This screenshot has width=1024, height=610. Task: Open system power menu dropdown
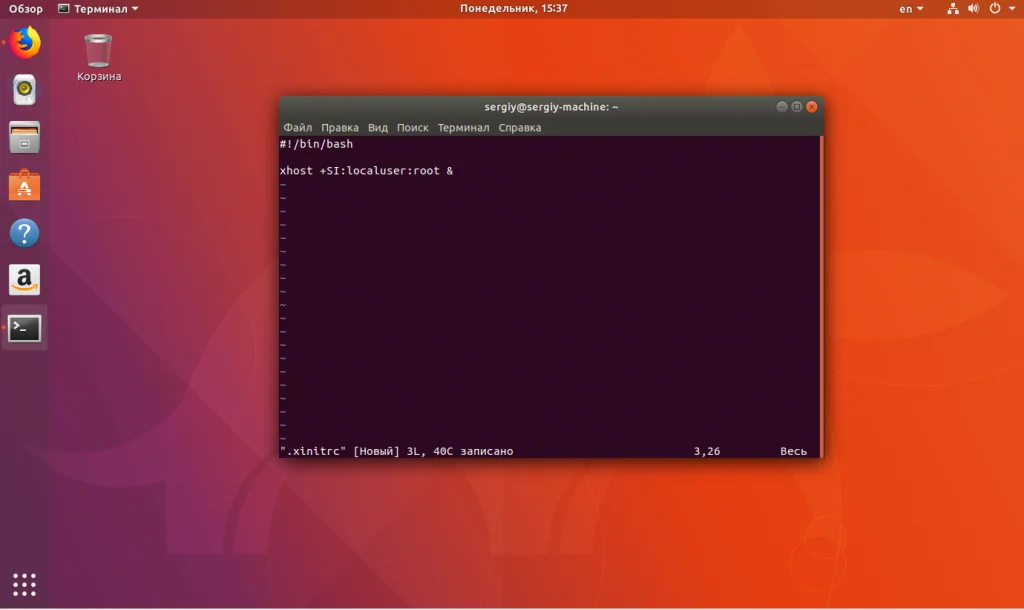(x=999, y=9)
